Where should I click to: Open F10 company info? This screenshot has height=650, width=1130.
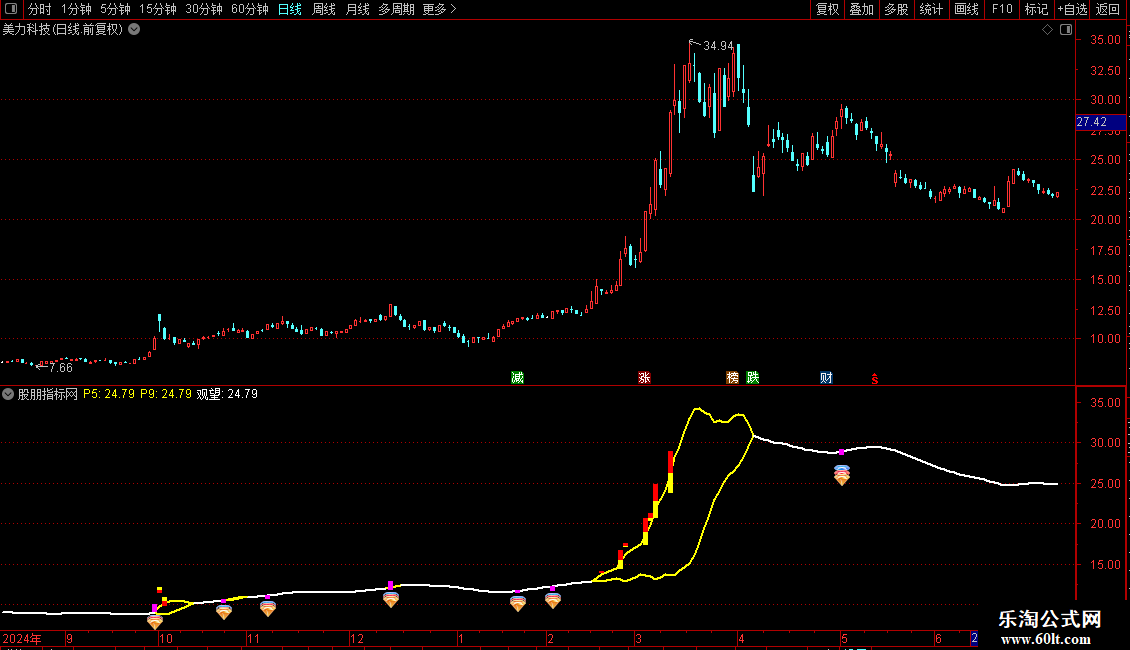1002,9
